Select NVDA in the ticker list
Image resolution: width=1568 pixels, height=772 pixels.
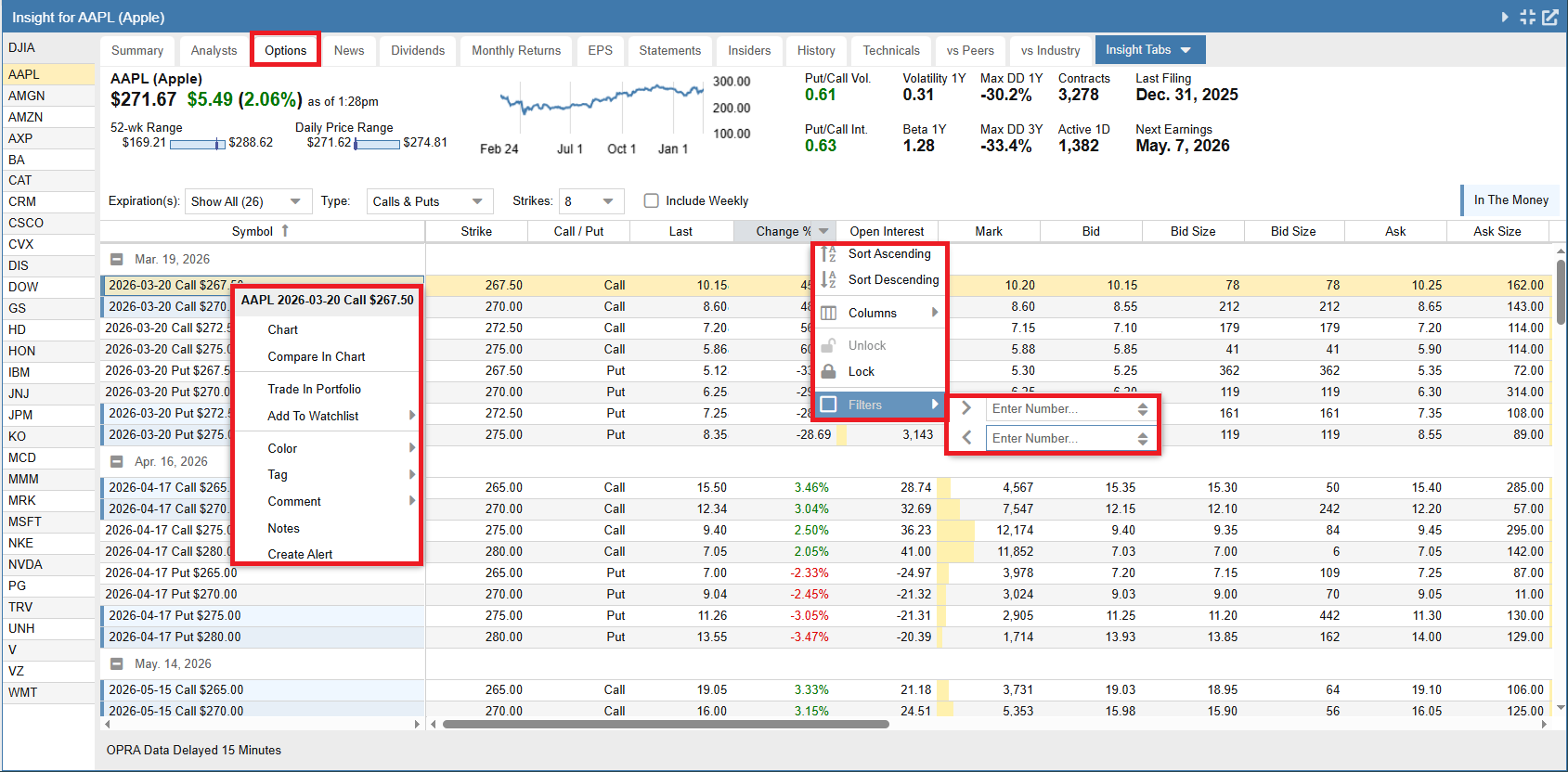tap(49, 564)
